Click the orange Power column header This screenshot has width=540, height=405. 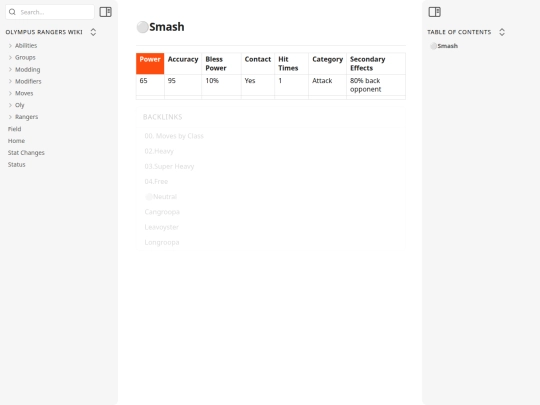point(150,63)
